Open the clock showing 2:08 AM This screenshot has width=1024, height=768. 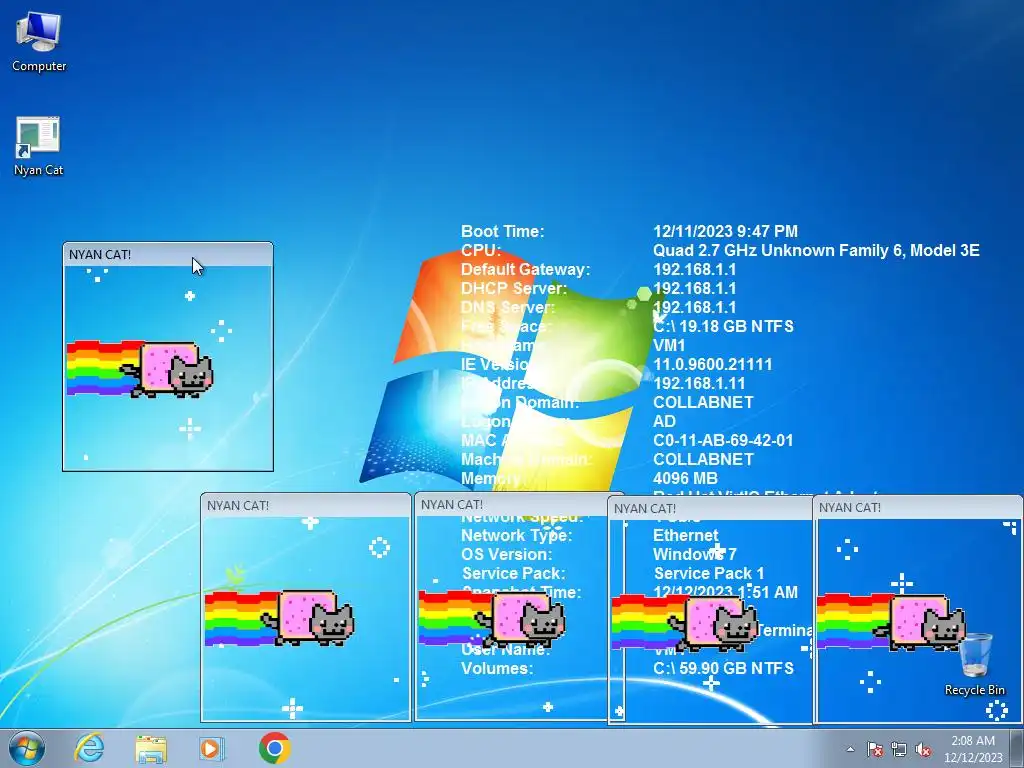coord(973,749)
